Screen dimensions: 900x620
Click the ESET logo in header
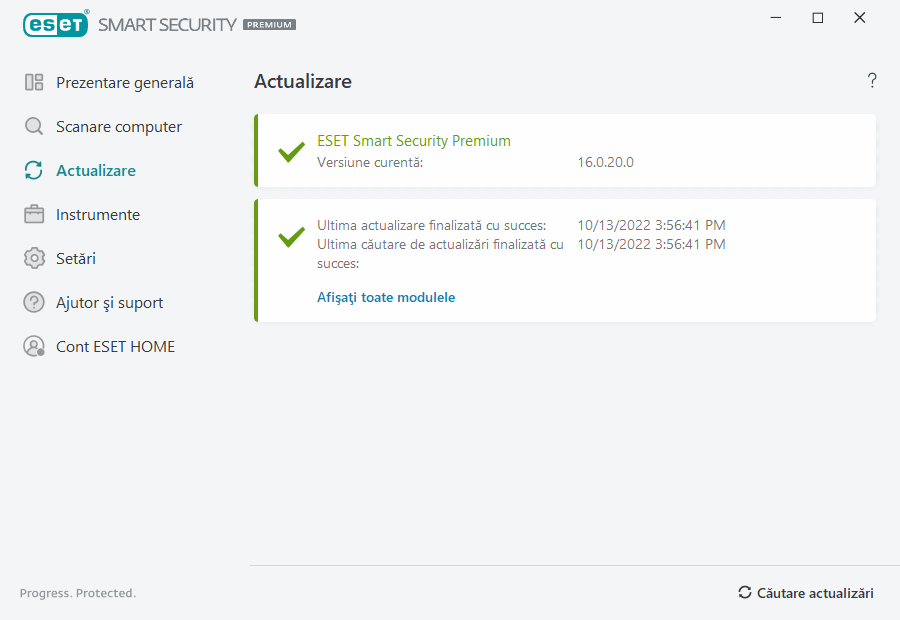tap(57, 23)
